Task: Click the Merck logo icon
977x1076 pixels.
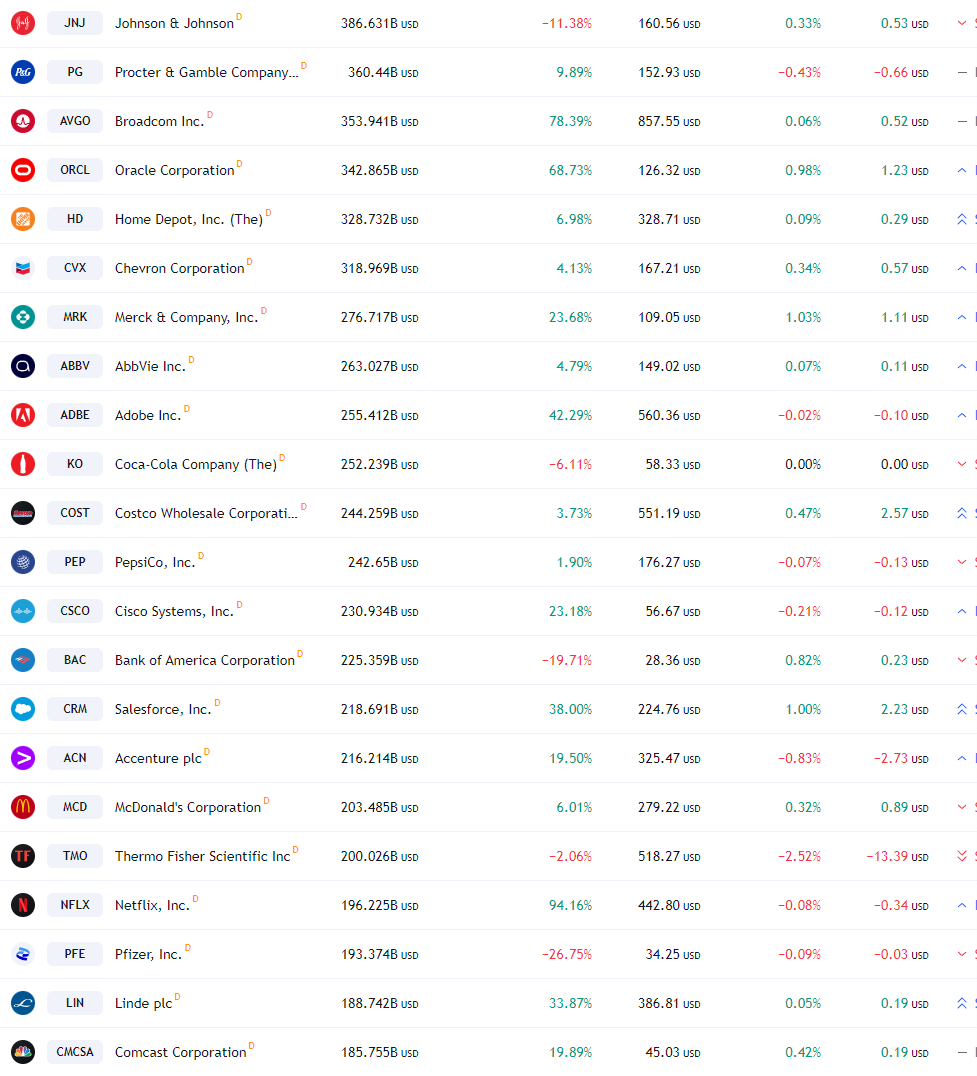Action: pyautogui.click(x=23, y=317)
